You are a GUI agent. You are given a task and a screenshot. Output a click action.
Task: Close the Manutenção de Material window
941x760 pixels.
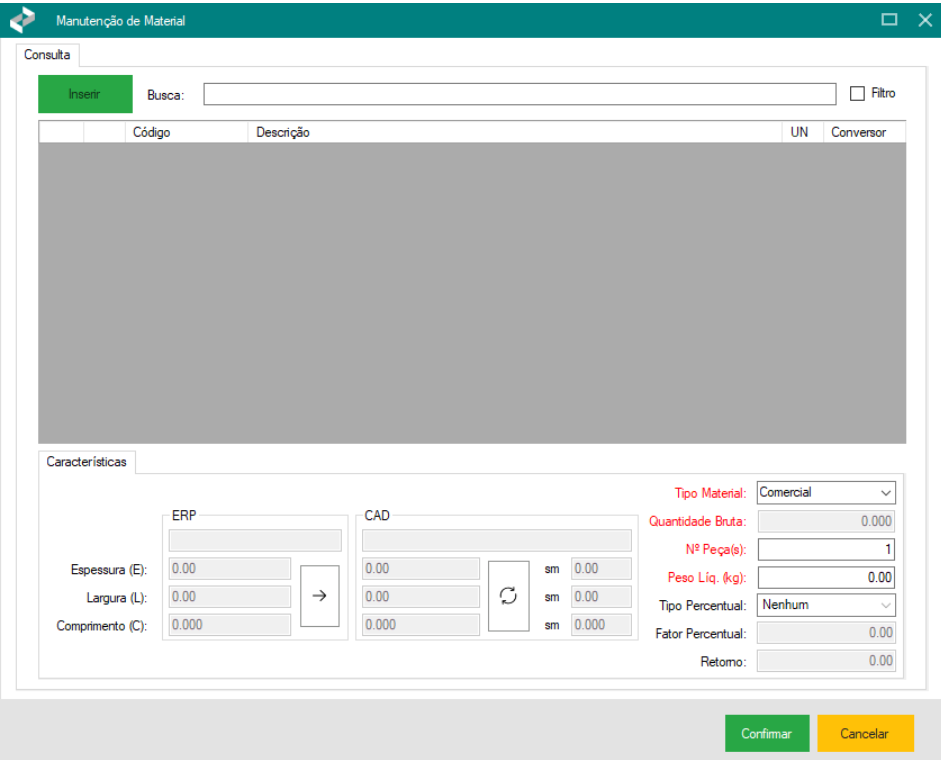point(924,20)
